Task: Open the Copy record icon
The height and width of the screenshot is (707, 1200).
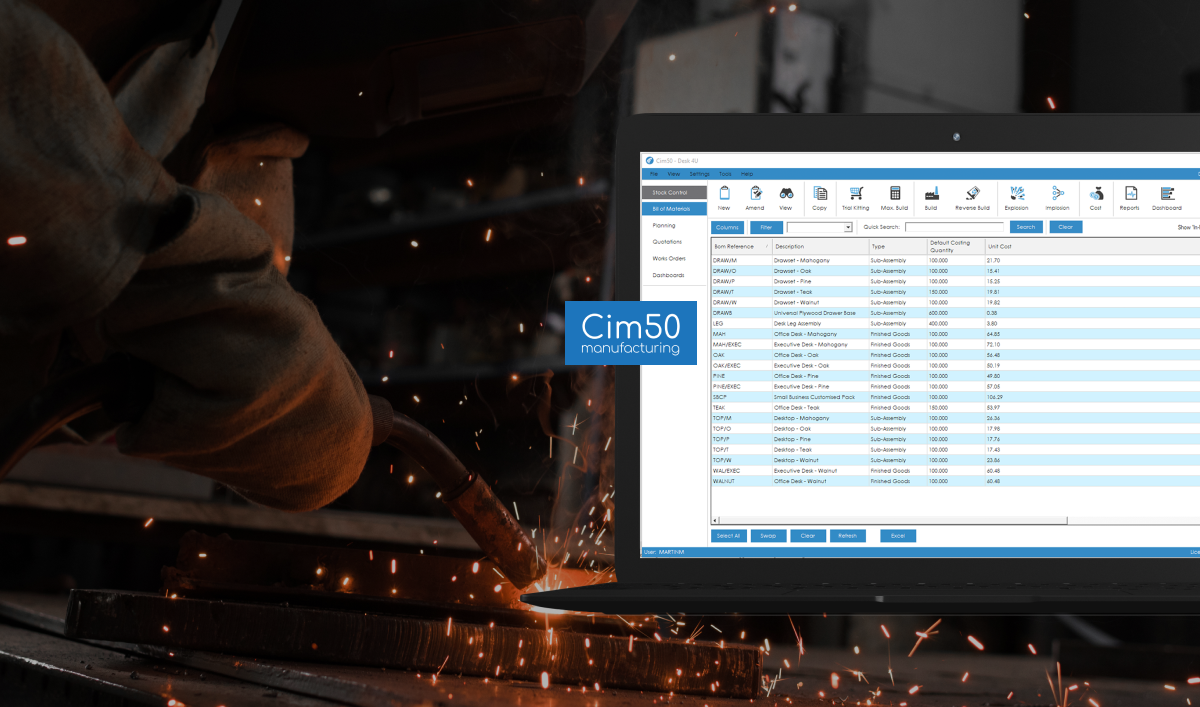Action: click(819, 197)
